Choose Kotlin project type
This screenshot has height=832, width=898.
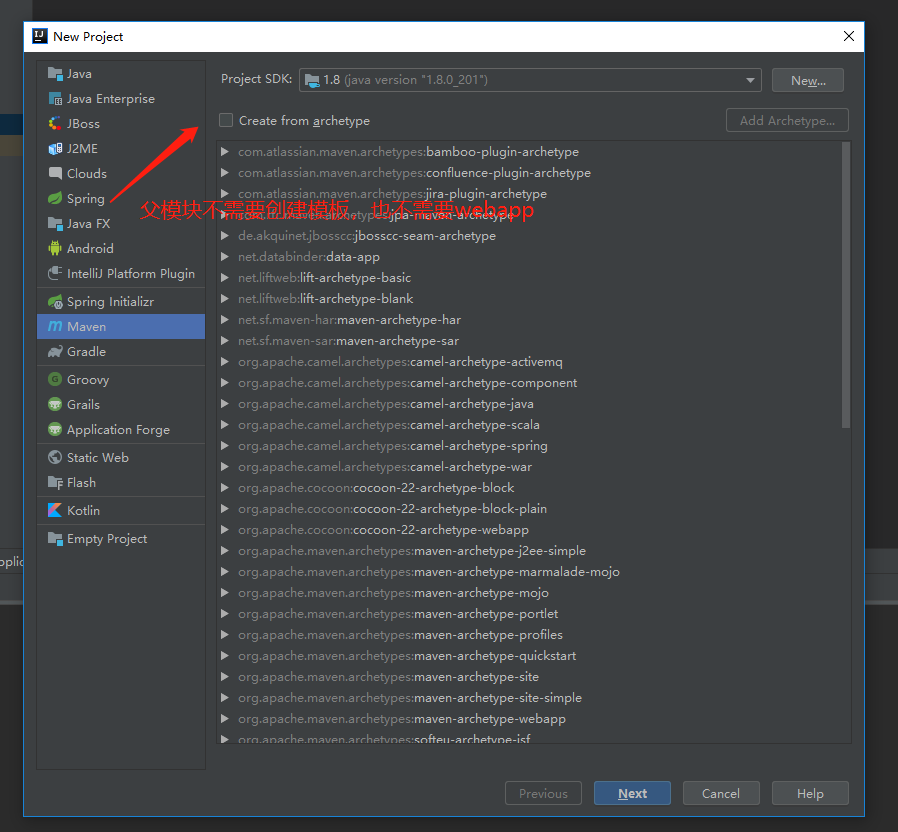(x=121, y=511)
